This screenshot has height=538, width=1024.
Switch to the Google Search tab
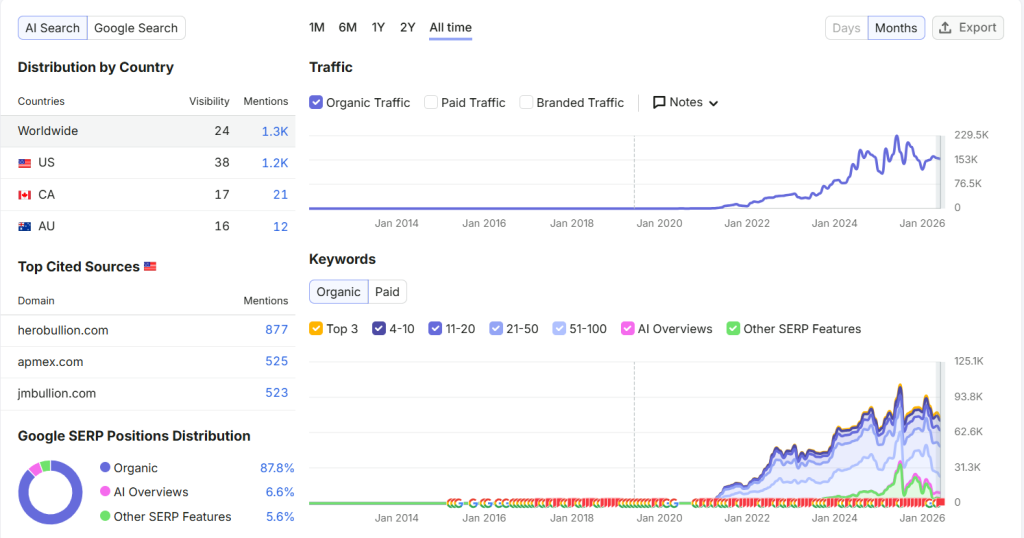[136, 28]
